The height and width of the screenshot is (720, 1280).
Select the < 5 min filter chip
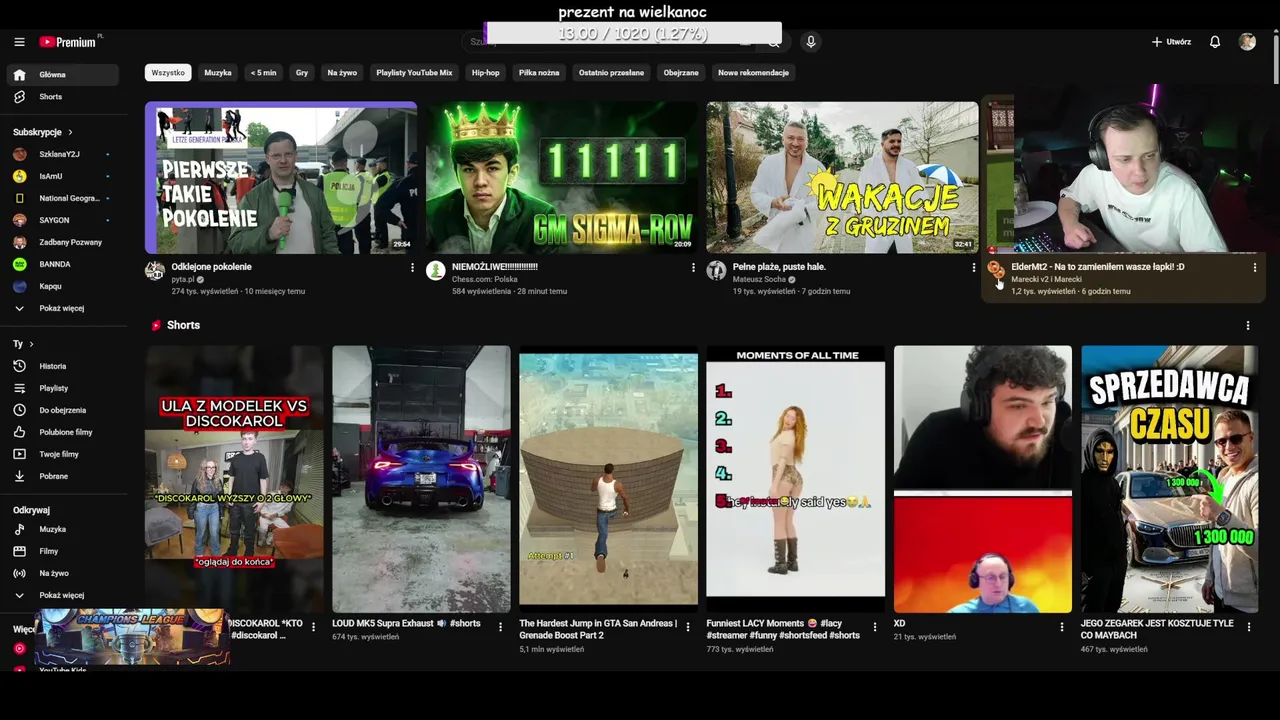coord(264,73)
